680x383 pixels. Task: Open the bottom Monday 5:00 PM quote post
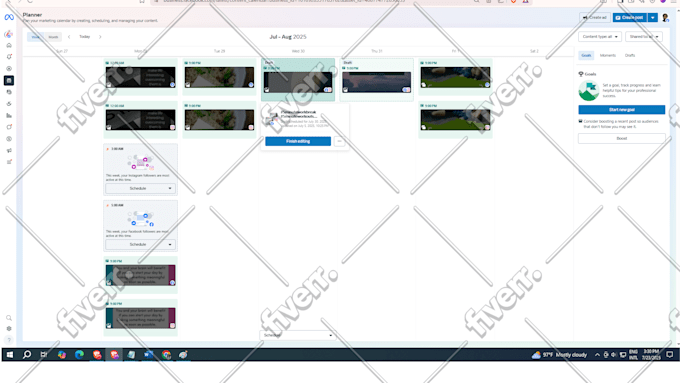pos(141,318)
